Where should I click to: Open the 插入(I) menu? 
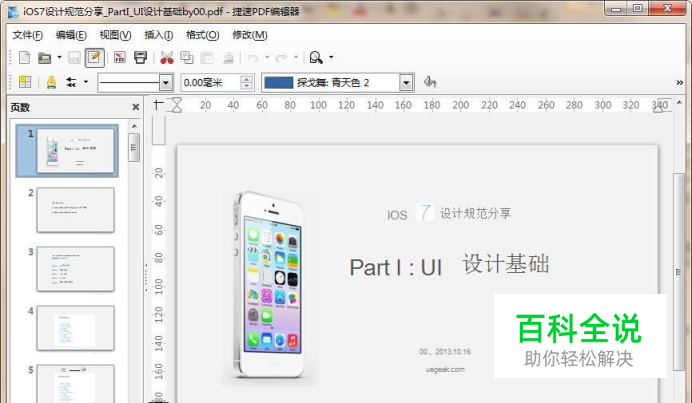pyautogui.click(x=158, y=35)
